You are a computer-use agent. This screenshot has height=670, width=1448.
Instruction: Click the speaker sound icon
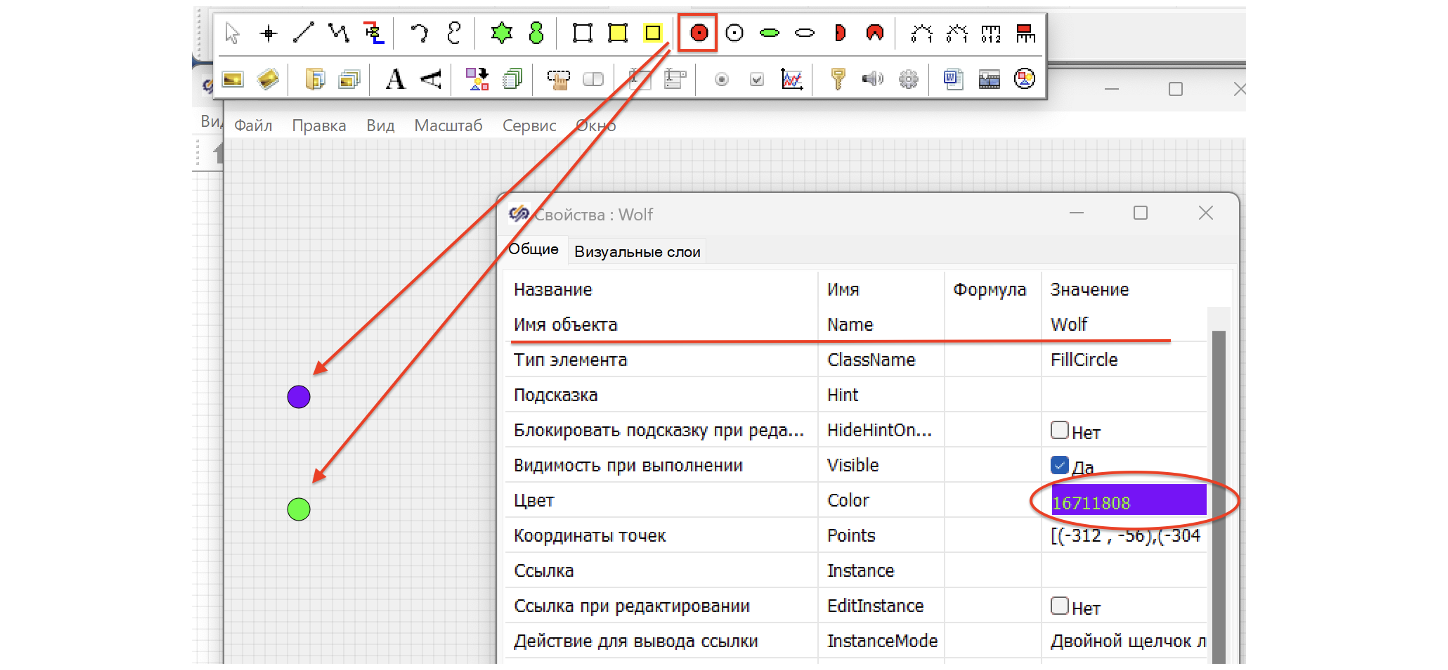[873, 79]
